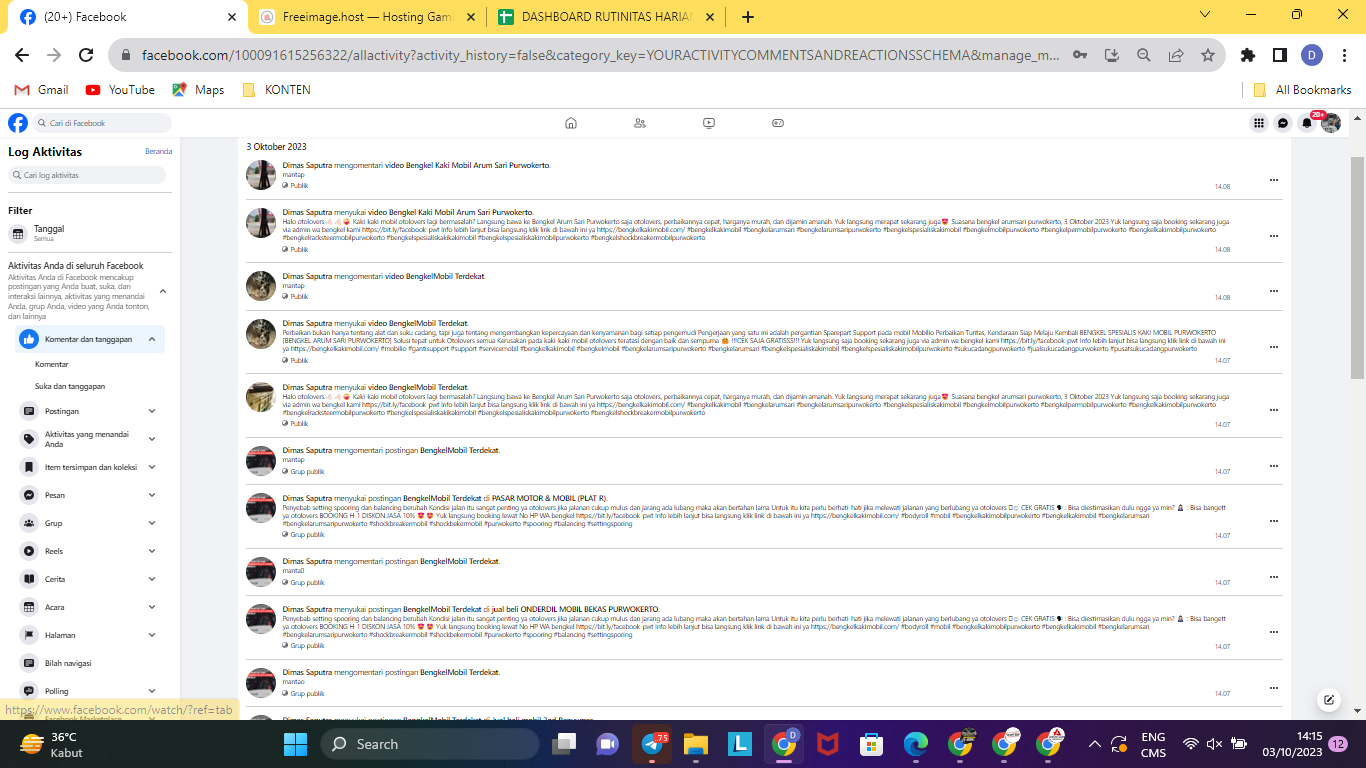The width and height of the screenshot is (1366, 768).
Task: Open the Windows Start menu
Action: click(x=296, y=744)
